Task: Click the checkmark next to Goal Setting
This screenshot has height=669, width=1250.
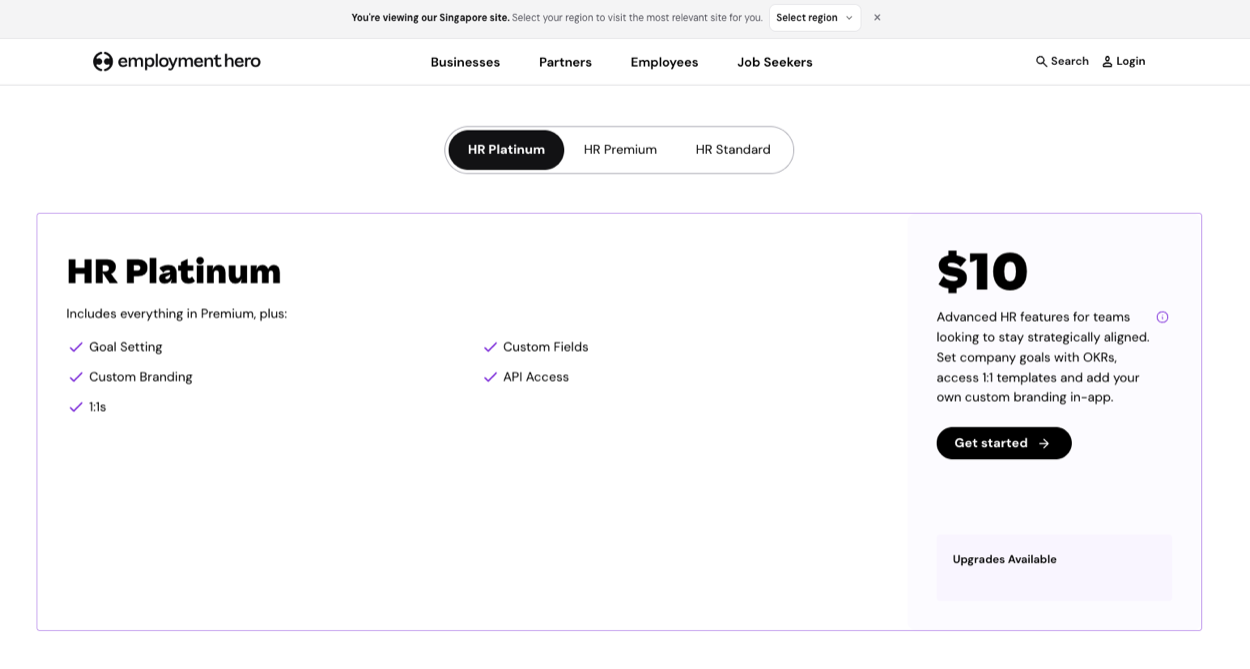Action: [75, 347]
